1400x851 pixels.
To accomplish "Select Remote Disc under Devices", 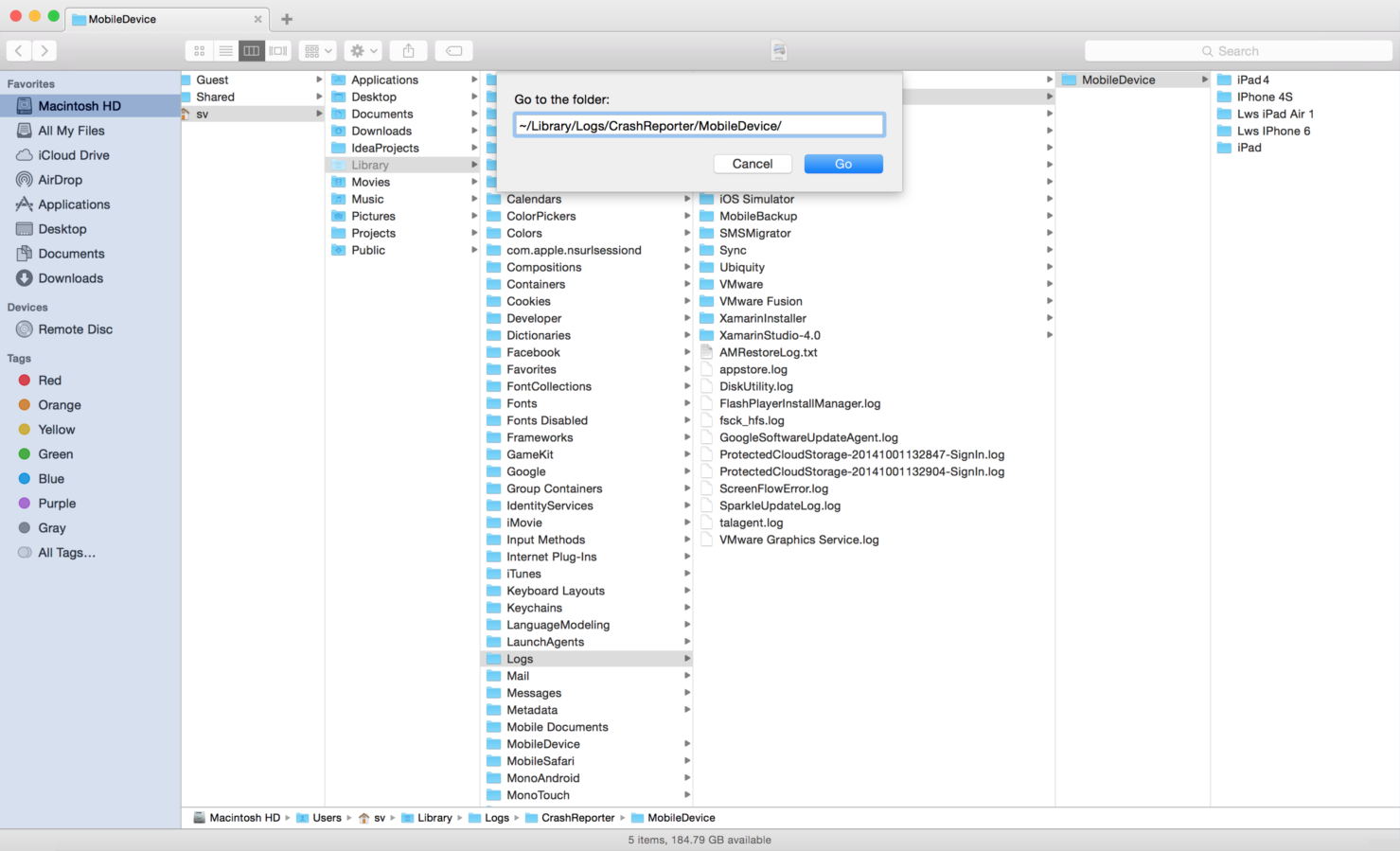I will 76,329.
